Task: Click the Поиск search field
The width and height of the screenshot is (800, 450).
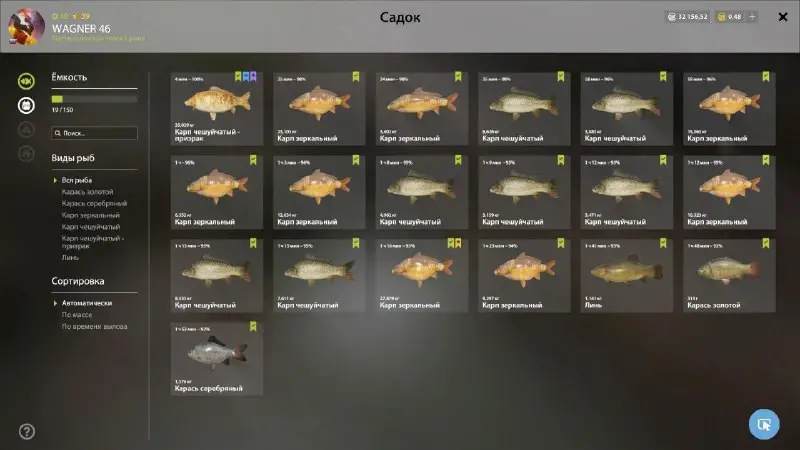Action: 94,133
